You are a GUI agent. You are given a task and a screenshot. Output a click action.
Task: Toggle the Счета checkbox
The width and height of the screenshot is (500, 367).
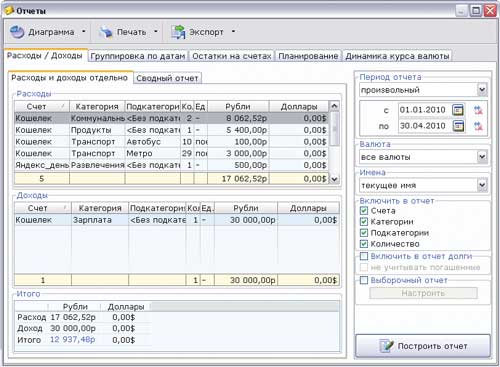[364, 211]
